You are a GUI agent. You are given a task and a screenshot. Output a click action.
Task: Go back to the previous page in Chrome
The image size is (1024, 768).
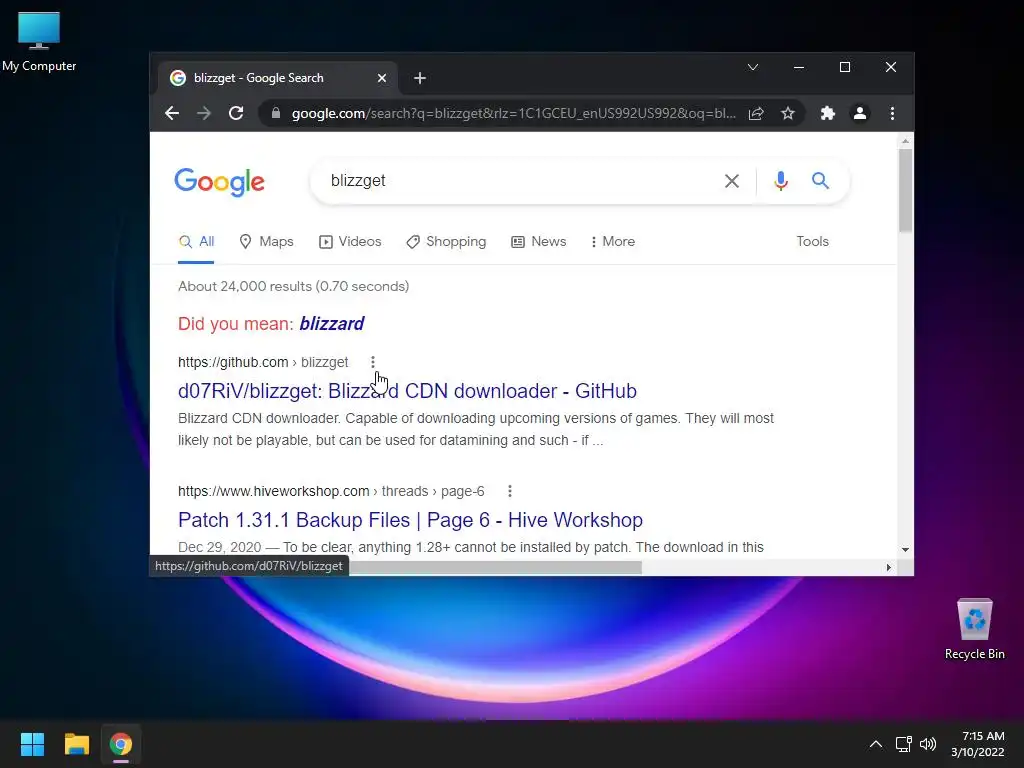click(172, 113)
